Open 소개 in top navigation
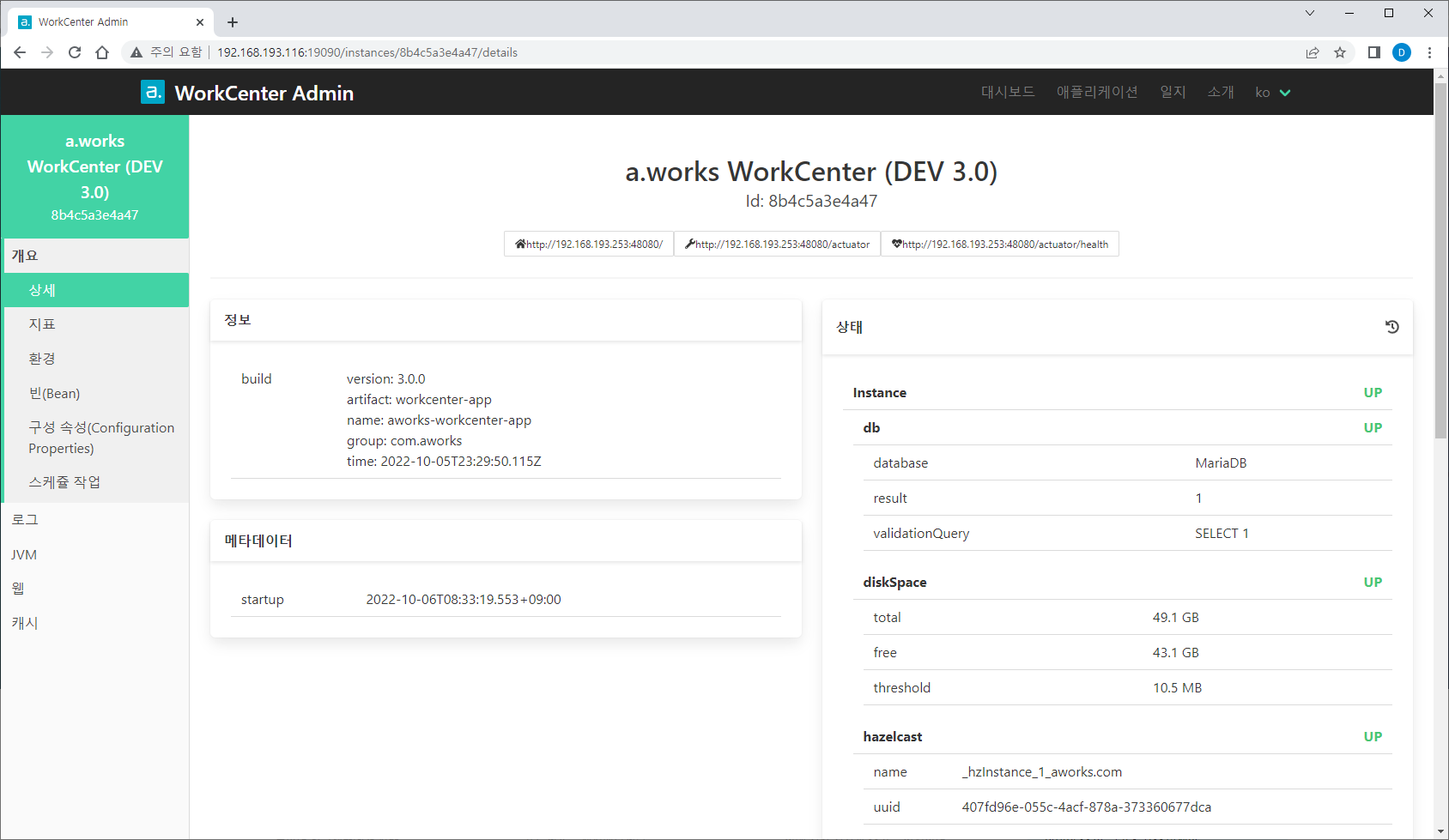The image size is (1449, 840). coord(1221,92)
